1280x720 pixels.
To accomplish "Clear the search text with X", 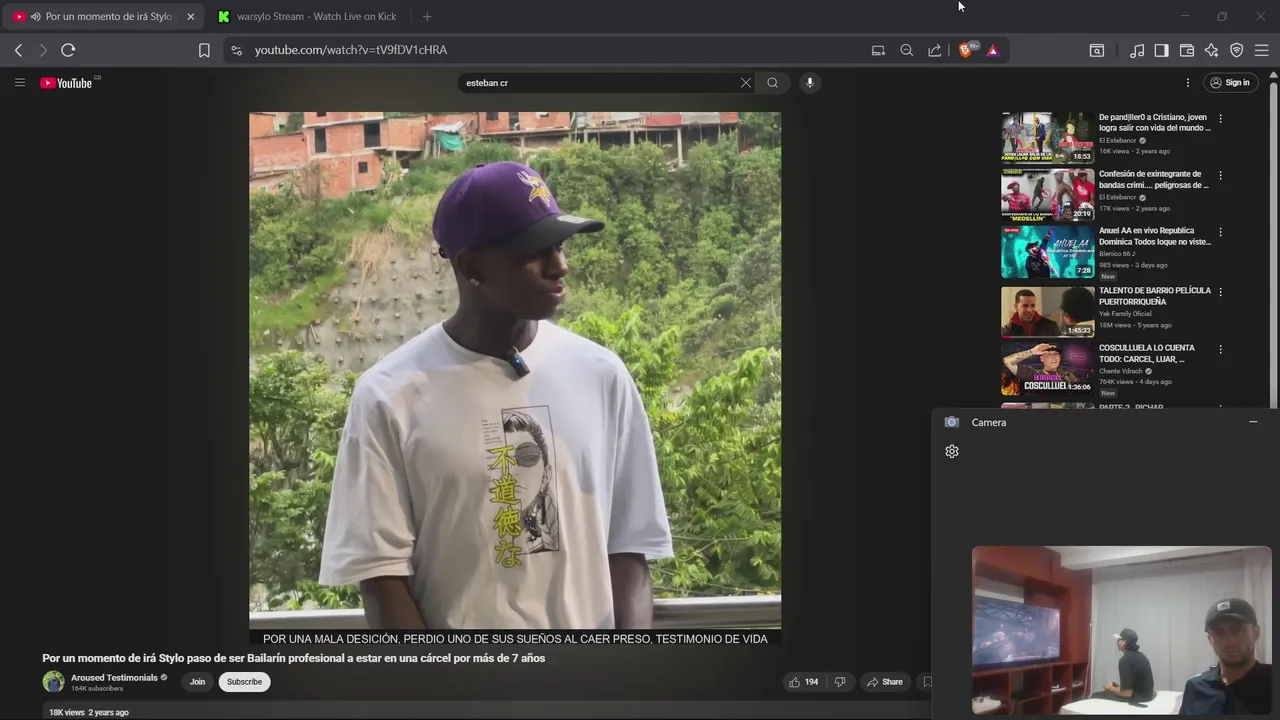I will click(745, 83).
